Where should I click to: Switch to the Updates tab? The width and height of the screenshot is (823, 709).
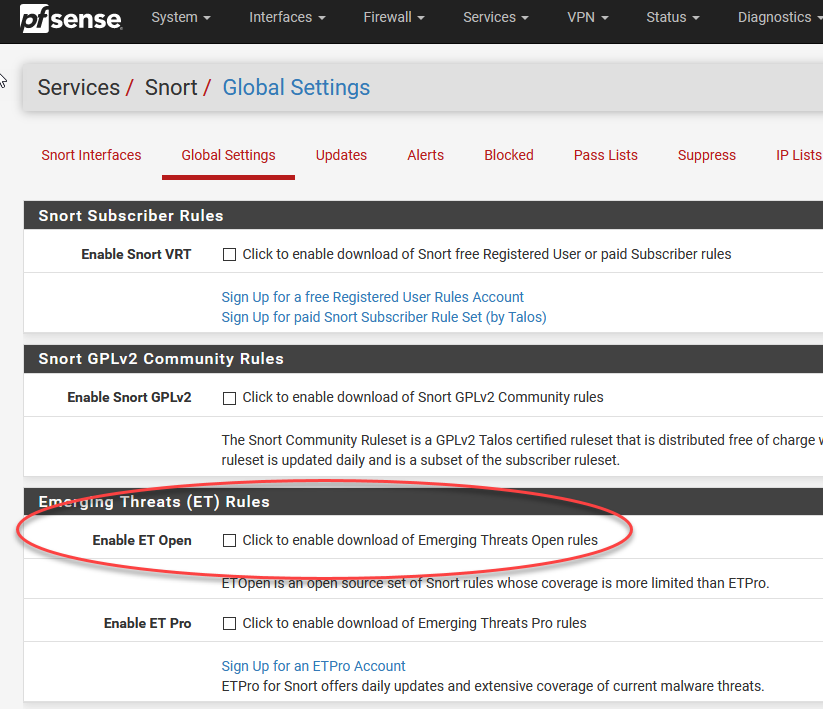click(341, 155)
